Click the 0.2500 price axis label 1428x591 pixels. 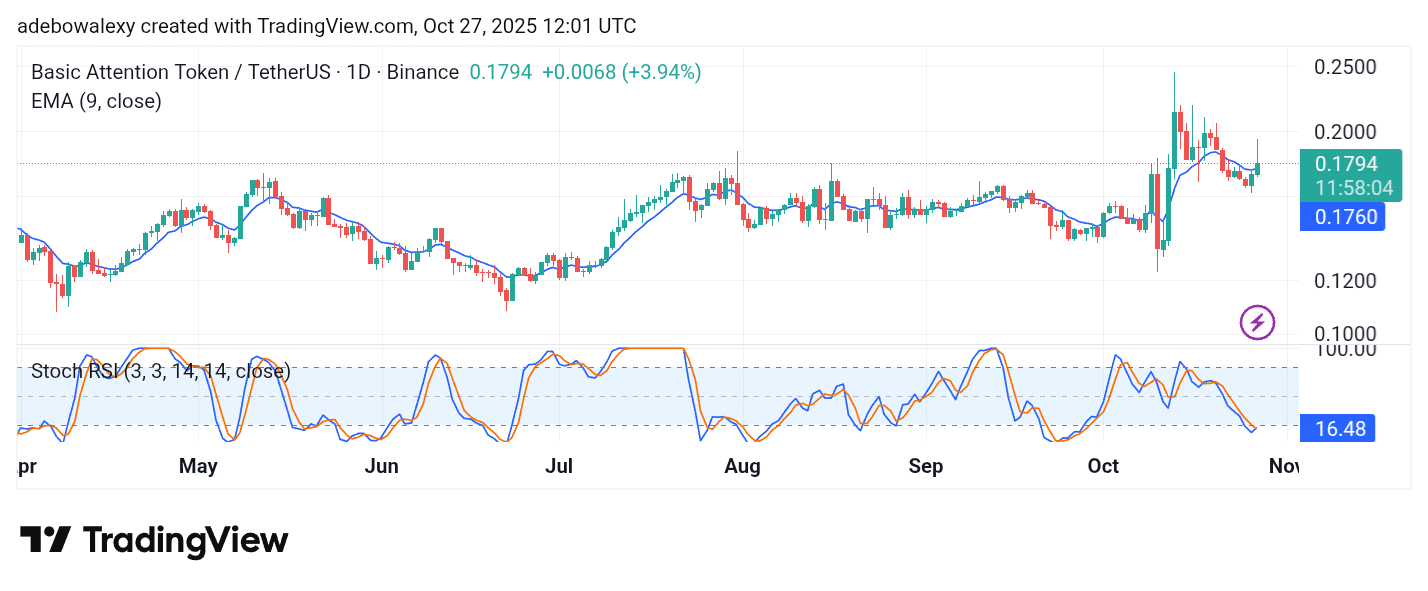point(1345,67)
